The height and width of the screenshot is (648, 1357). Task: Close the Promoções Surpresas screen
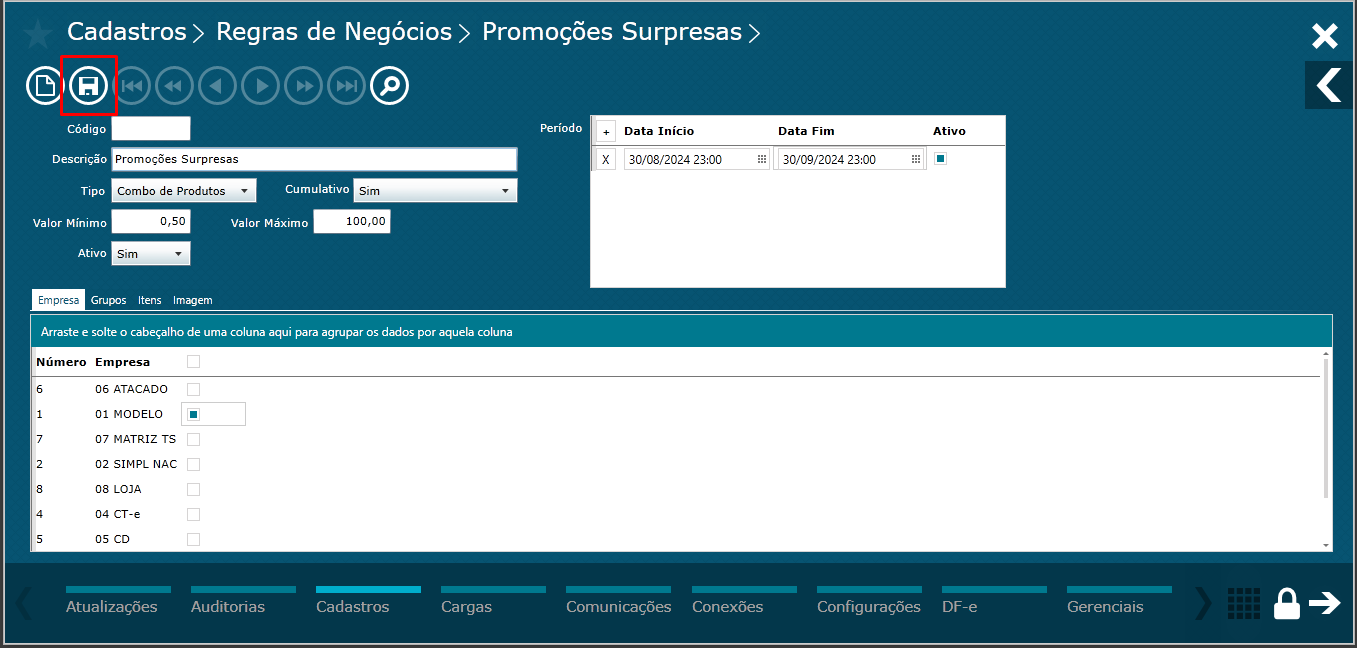[x=1324, y=37]
